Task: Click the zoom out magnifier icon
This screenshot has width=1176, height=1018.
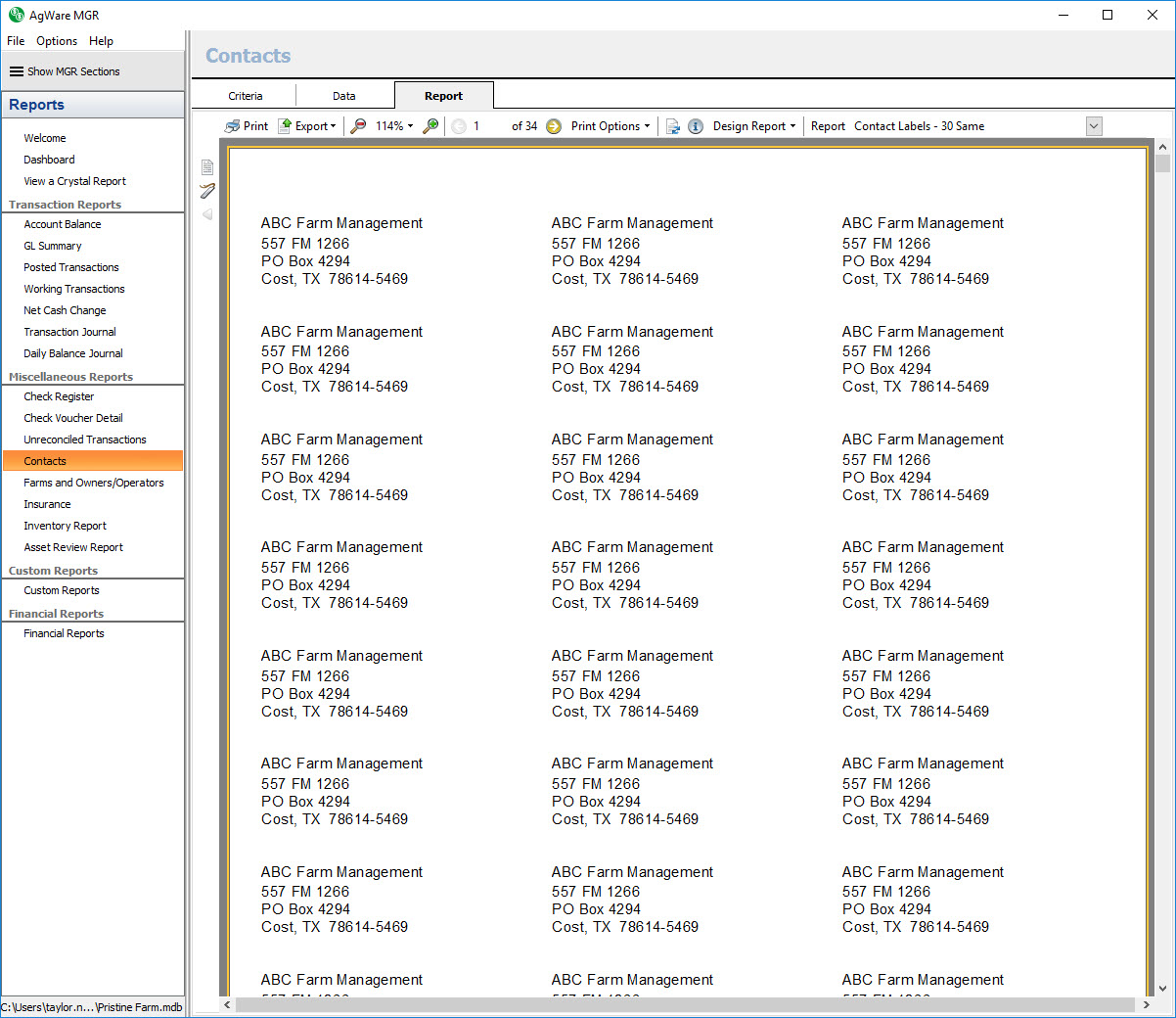Action: (x=359, y=126)
